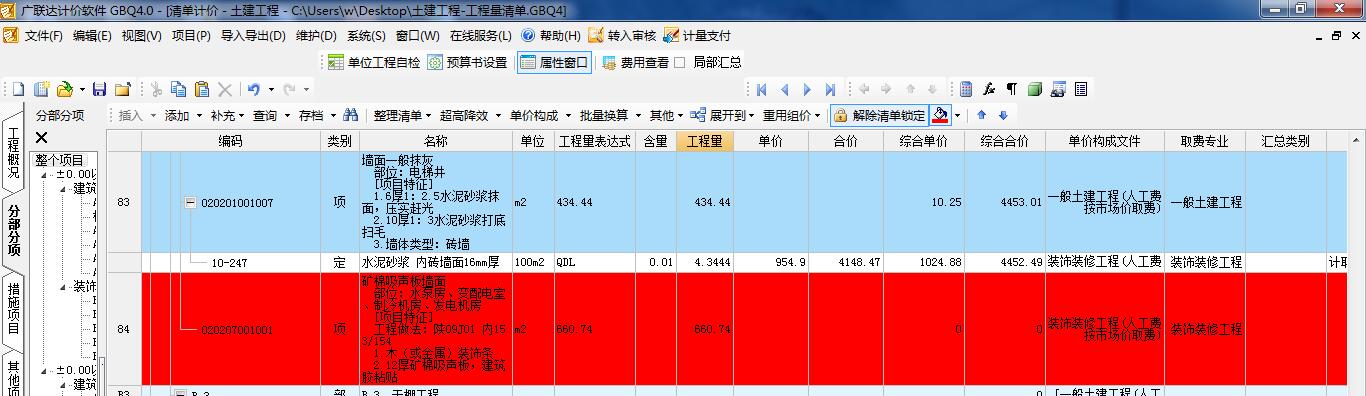Move item down with blue arrow
This screenshot has height=396, width=1366.
coord(1003,115)
